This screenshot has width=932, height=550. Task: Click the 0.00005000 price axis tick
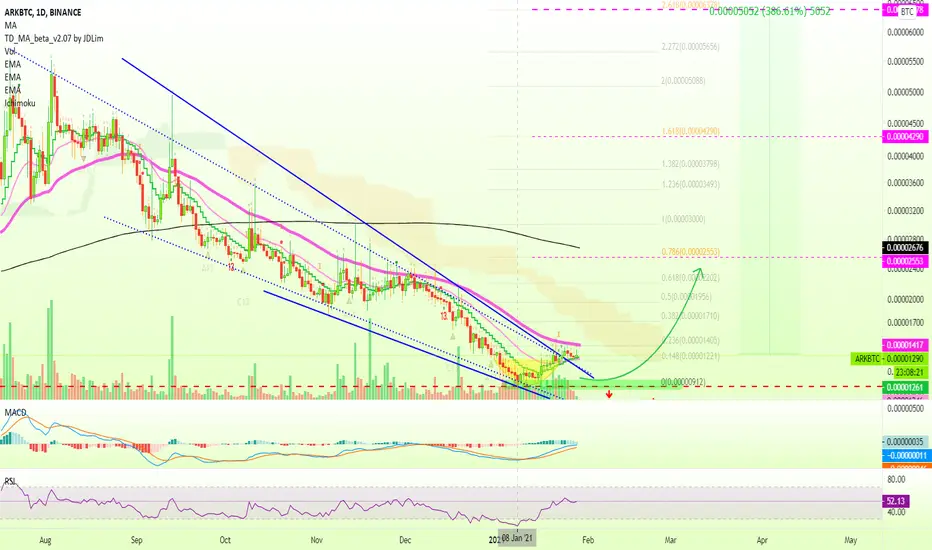[906, 92]
